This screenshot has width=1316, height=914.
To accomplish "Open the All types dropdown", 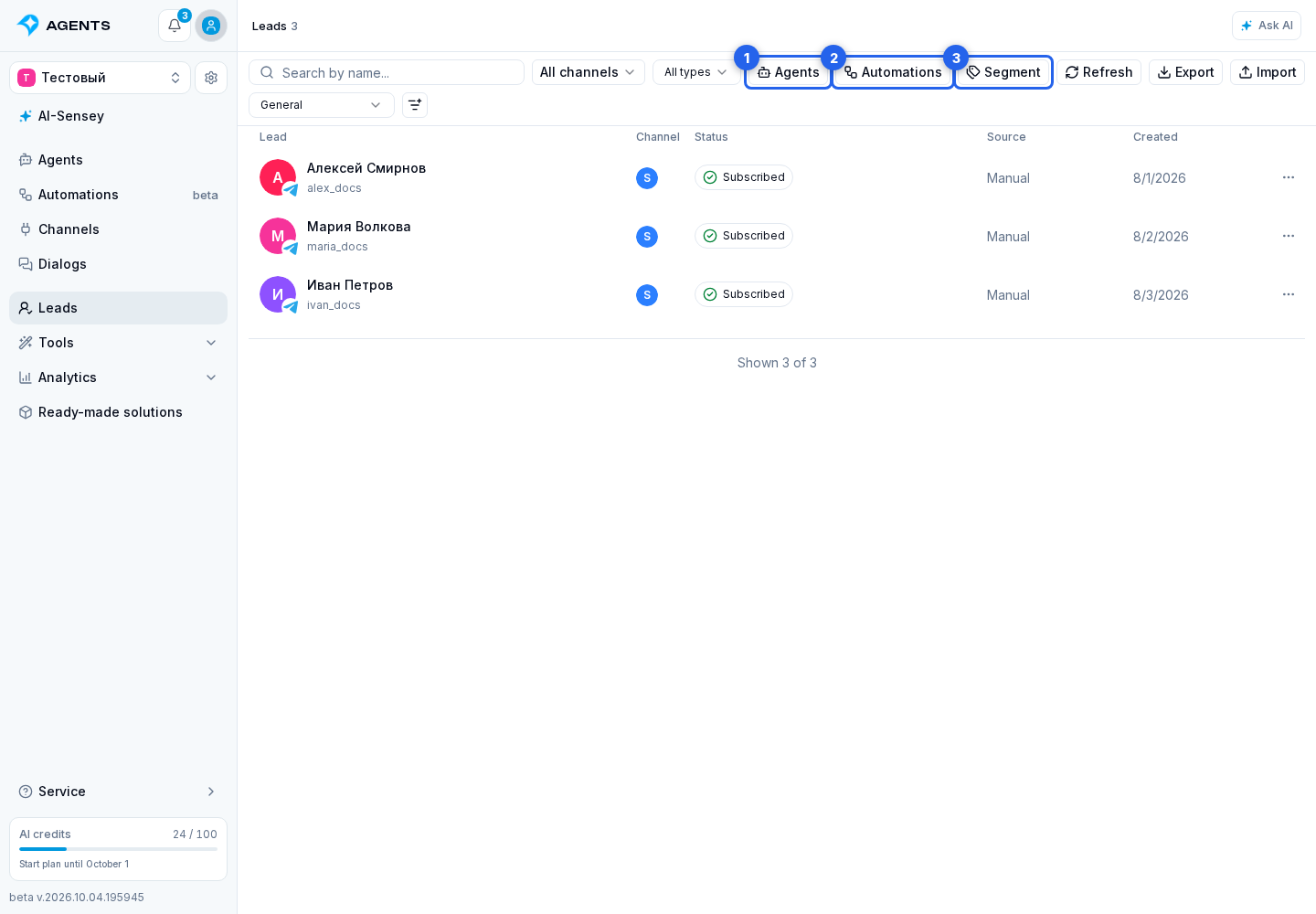I will coord(695,72).
